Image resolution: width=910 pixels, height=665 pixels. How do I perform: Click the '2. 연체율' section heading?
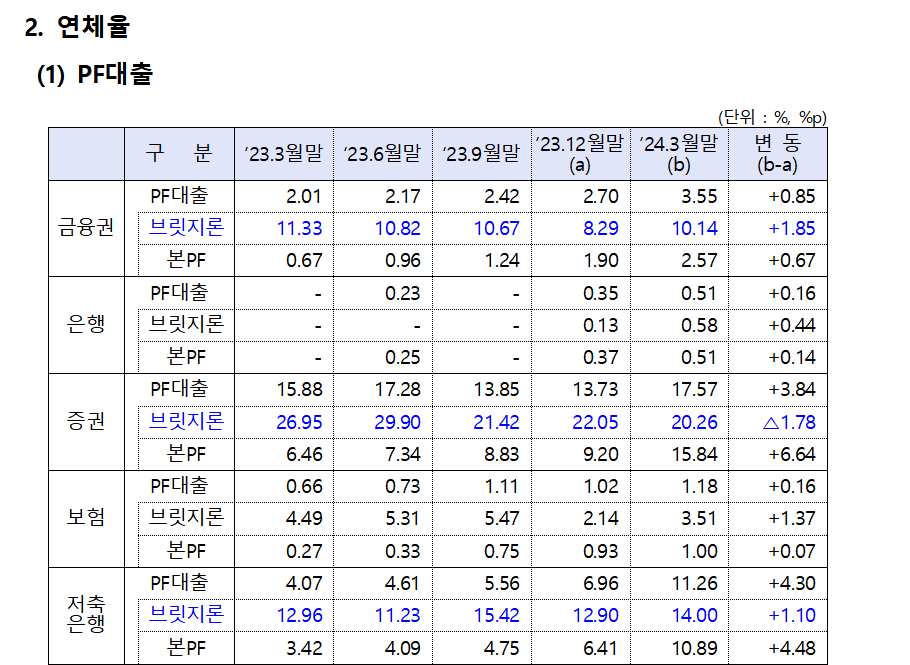77,27
